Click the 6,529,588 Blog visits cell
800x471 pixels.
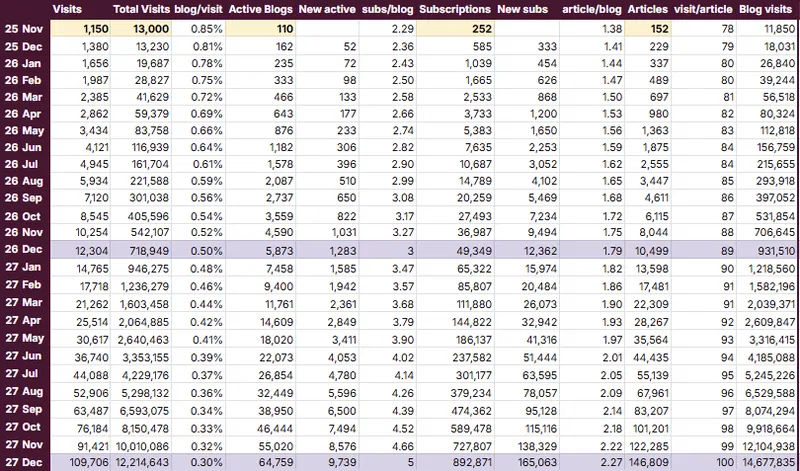pyautogui.click(x=767, y=394)
